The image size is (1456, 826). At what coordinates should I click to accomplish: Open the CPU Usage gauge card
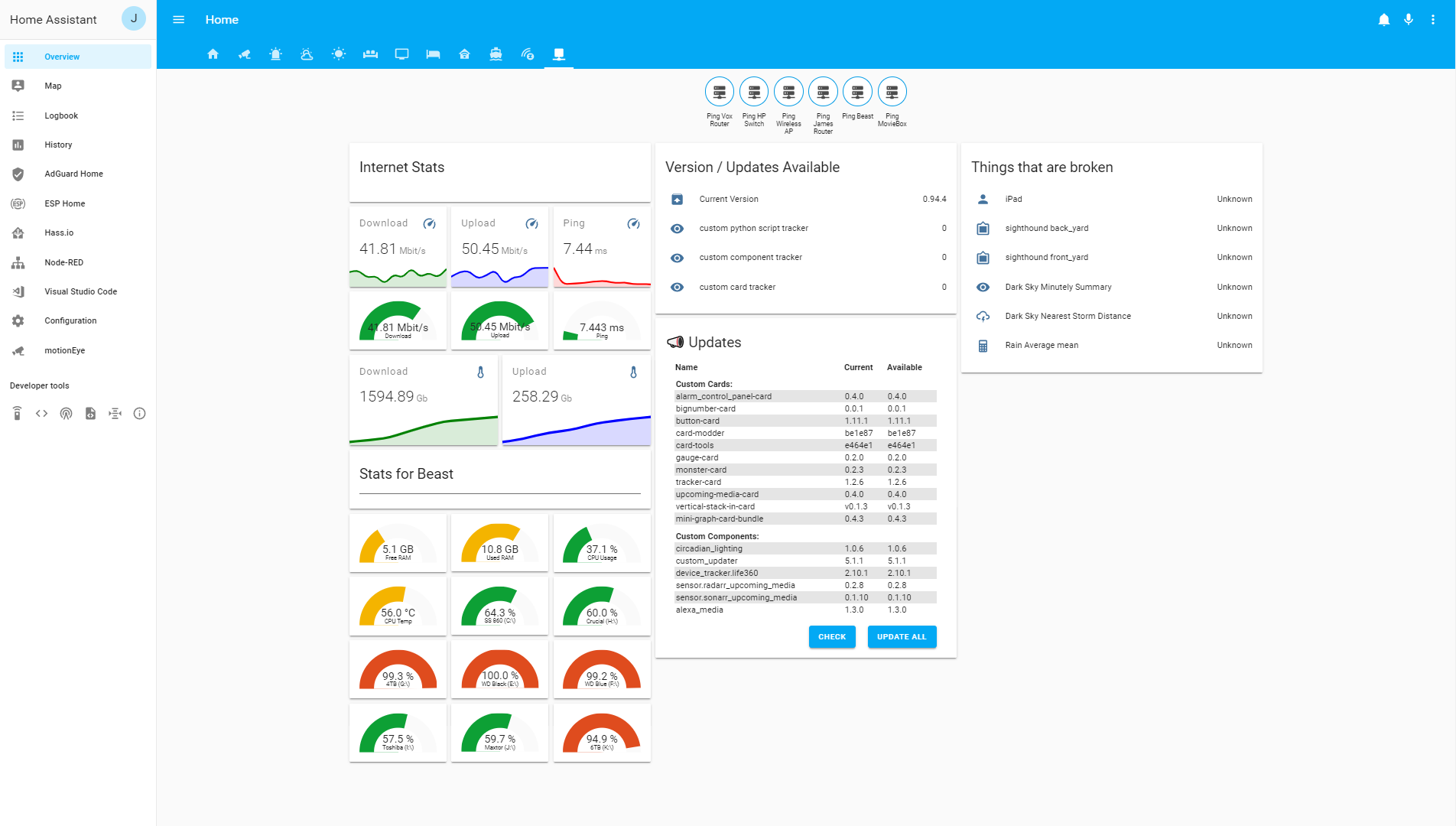(602, 543)
